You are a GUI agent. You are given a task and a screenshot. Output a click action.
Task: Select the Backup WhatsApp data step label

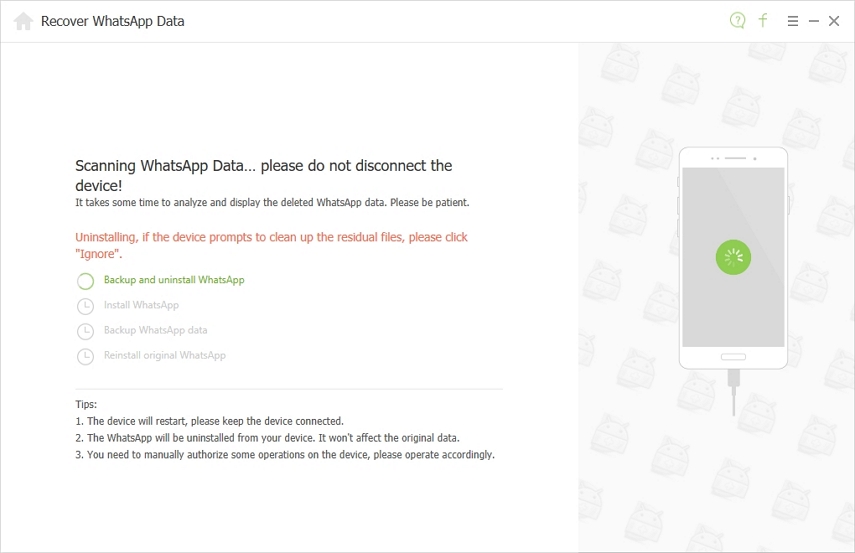155,330
